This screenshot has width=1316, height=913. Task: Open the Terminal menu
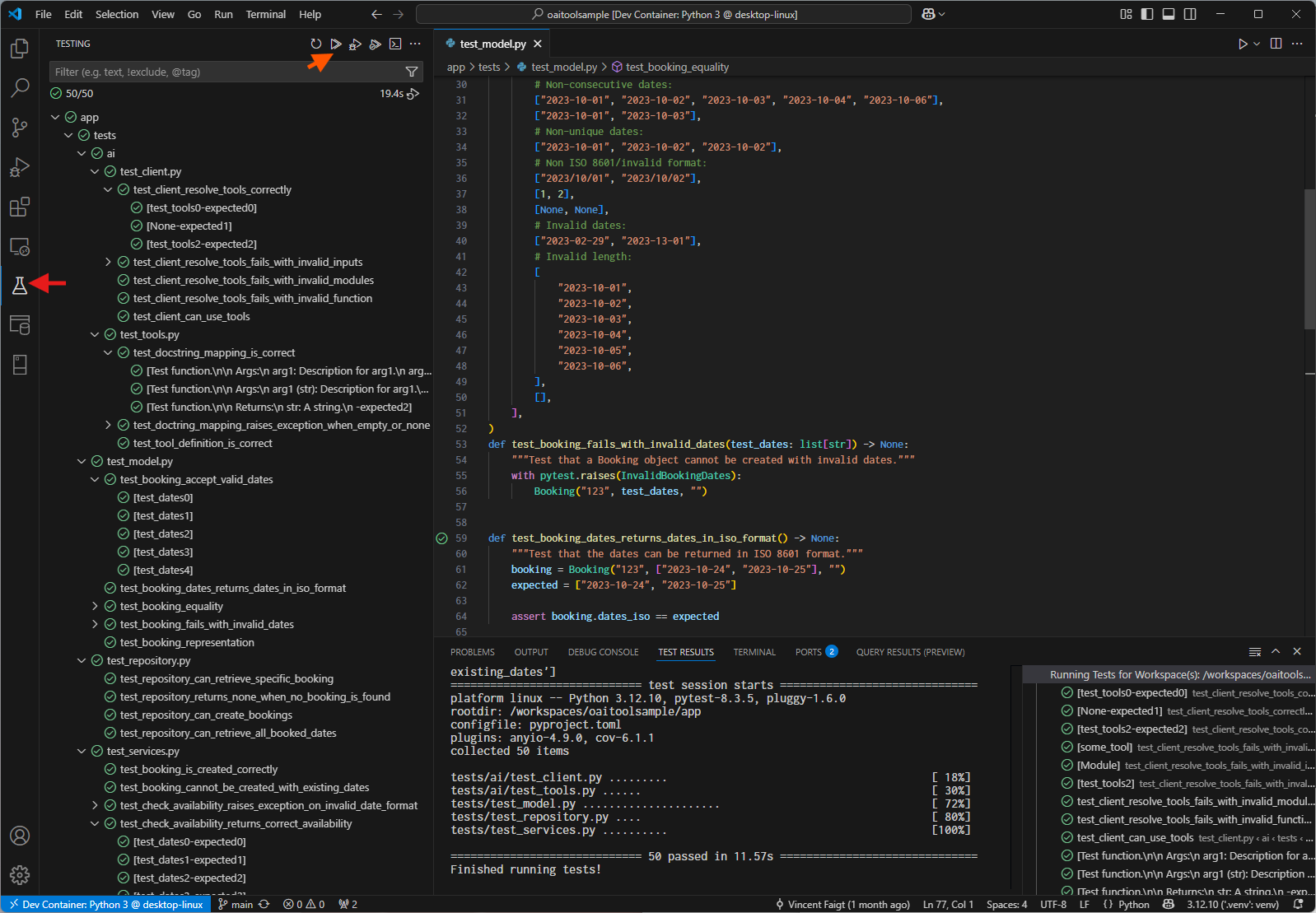click(x=265, y=14)
